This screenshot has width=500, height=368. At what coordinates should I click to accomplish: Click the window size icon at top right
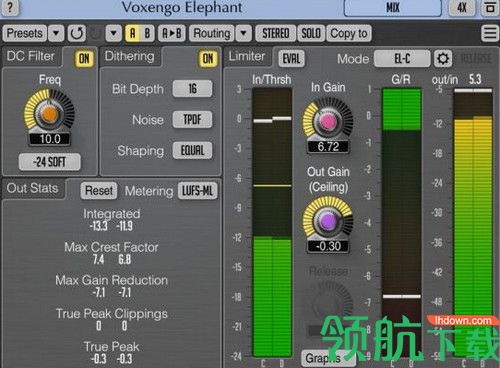(x=490, y=7)
